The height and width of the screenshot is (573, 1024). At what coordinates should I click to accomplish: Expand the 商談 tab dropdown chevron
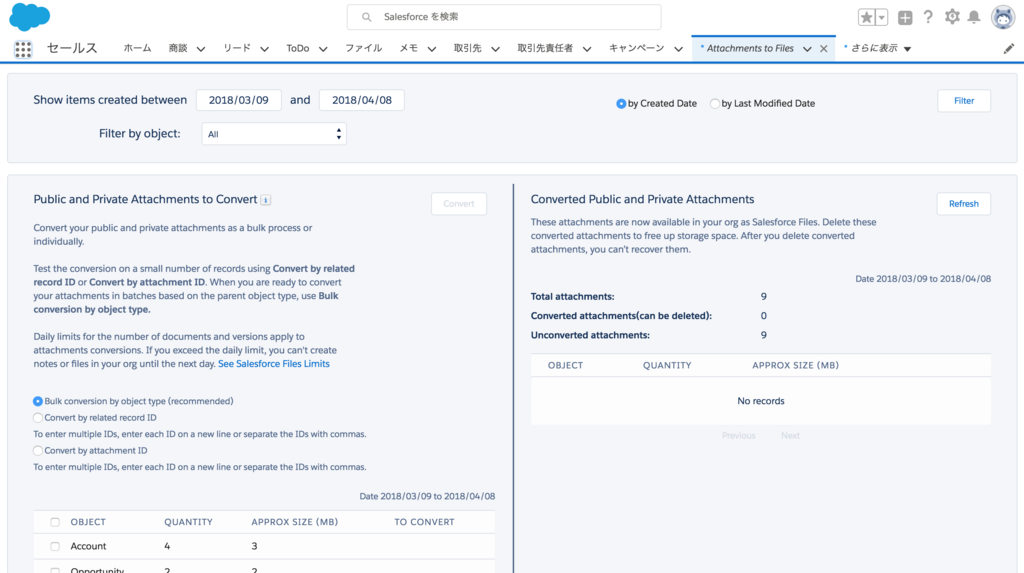[x=200, y=49]
